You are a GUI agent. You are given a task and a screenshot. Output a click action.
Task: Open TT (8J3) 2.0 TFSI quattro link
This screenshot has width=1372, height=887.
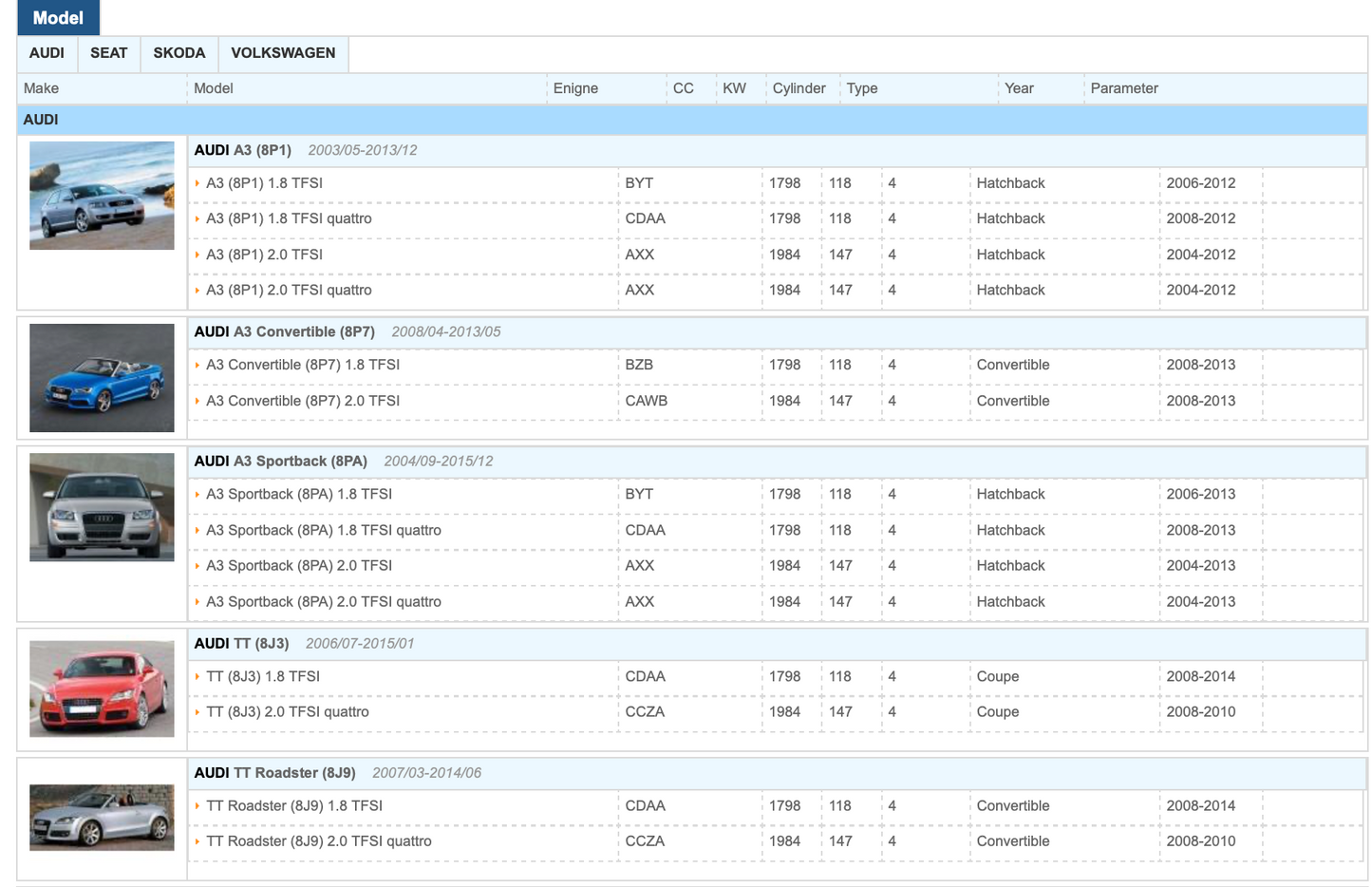point(288,712)
